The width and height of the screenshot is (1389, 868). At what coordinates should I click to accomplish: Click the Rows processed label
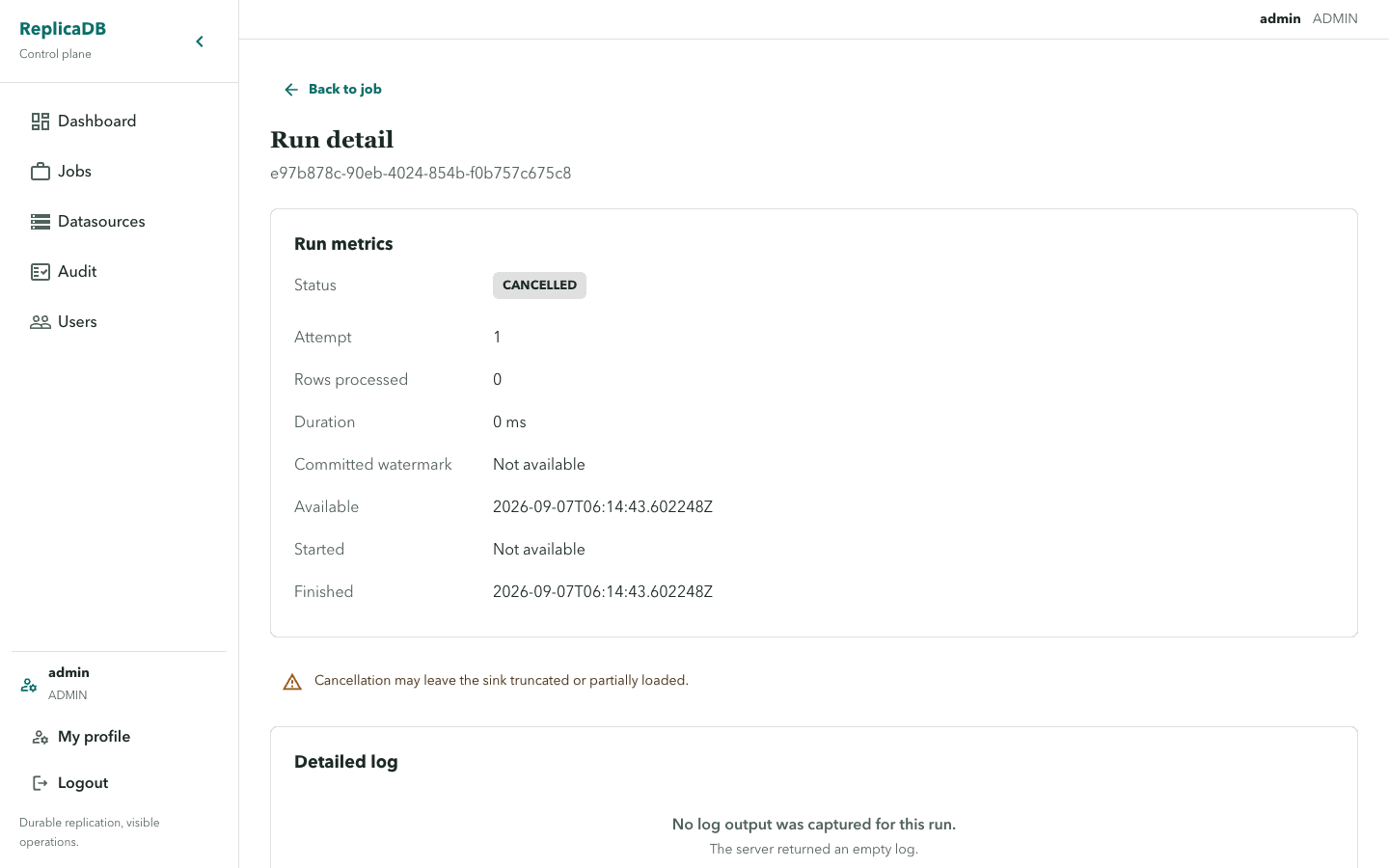pyautogui.click(x=351, y=380)
